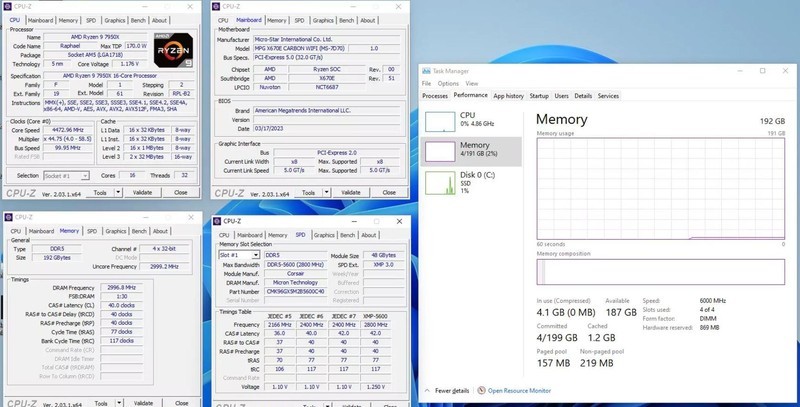
Task: Click processor Name field AMD Ryzen 9 7950X
Action: 97,37
